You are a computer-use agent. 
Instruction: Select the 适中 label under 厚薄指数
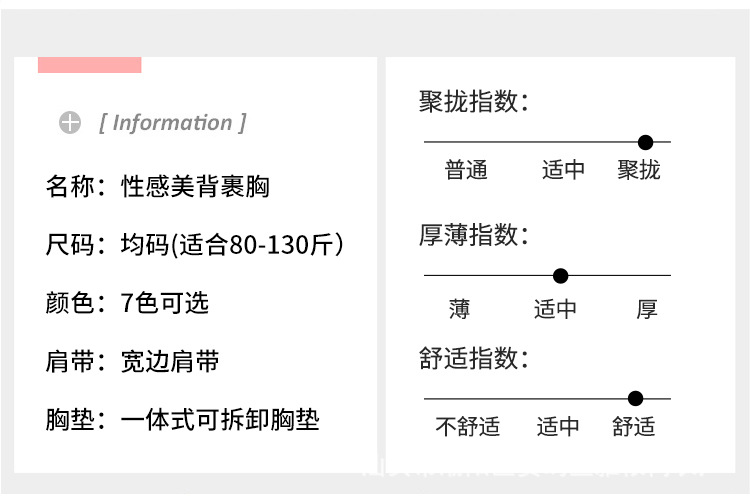[555, 309]
